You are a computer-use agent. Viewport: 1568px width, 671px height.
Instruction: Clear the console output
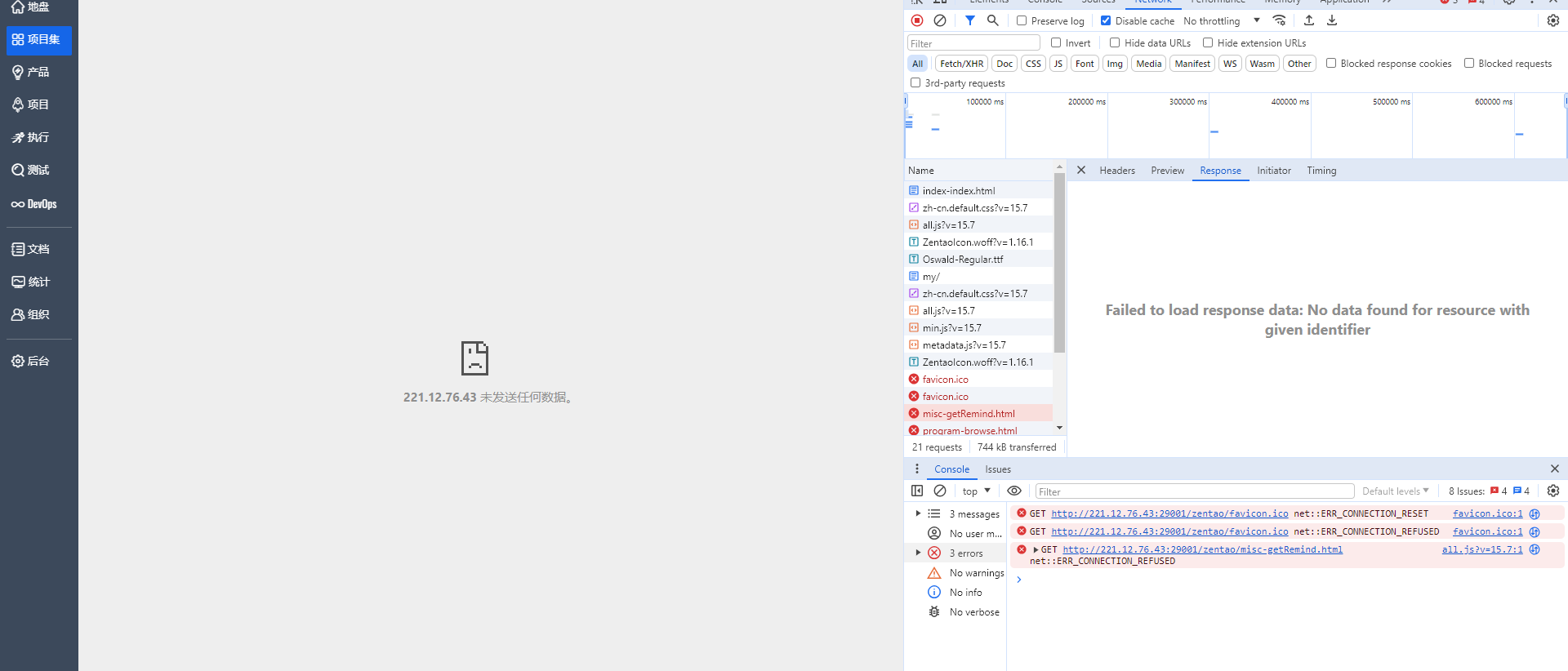pos(940,491)
